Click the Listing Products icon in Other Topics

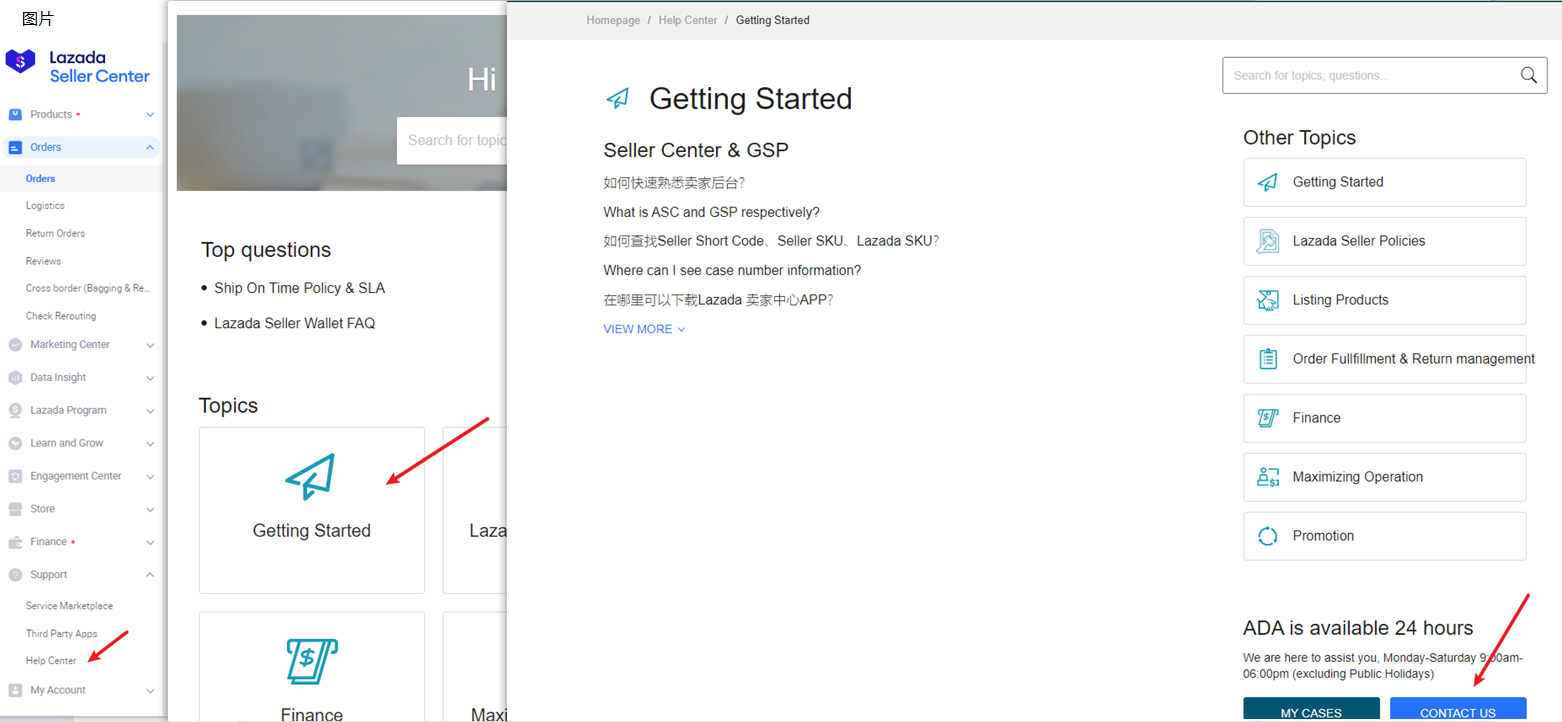pos(1268,300)
